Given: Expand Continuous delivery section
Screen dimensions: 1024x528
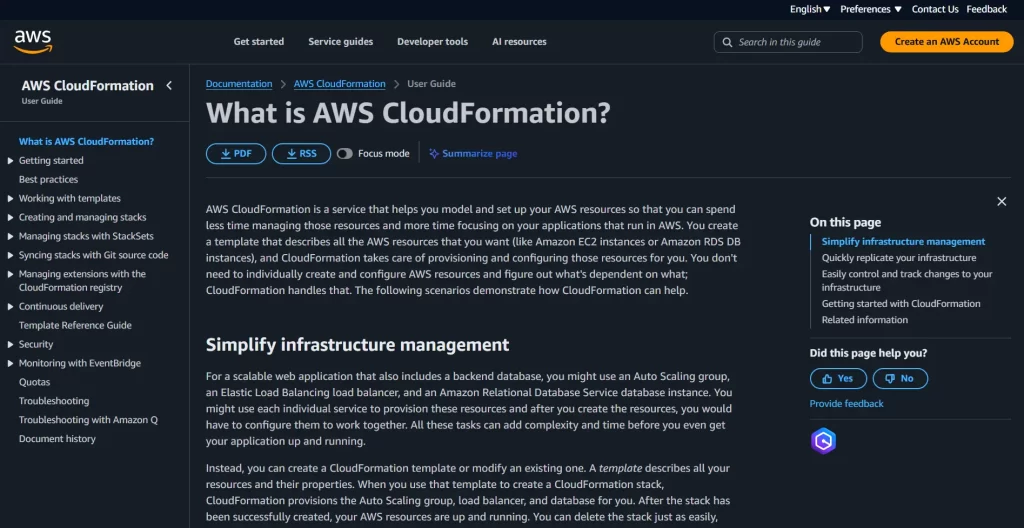Looking at the screenshot, I should pos(10,306).
